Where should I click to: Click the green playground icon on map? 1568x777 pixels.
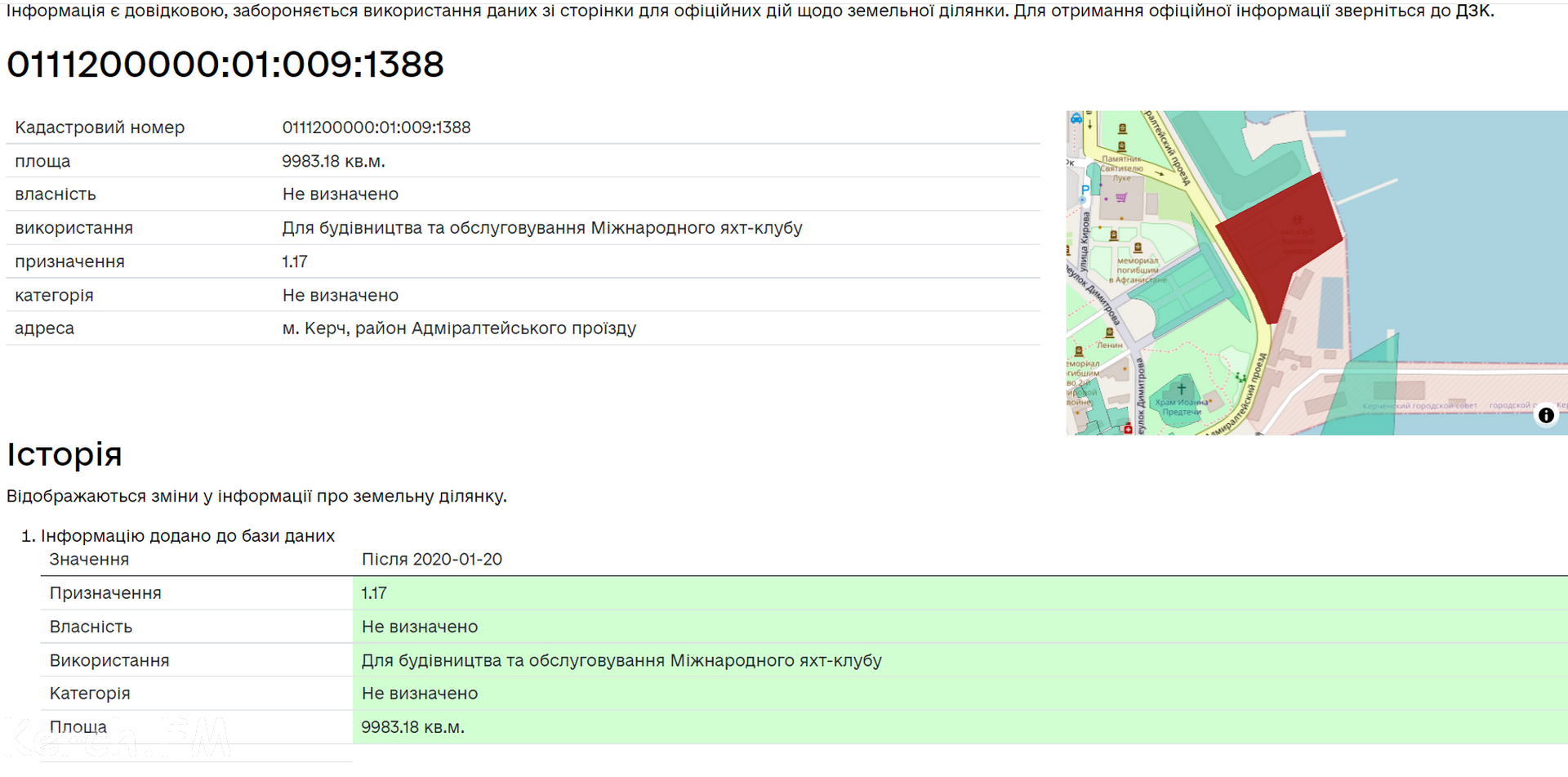(x=1241, y=377)
